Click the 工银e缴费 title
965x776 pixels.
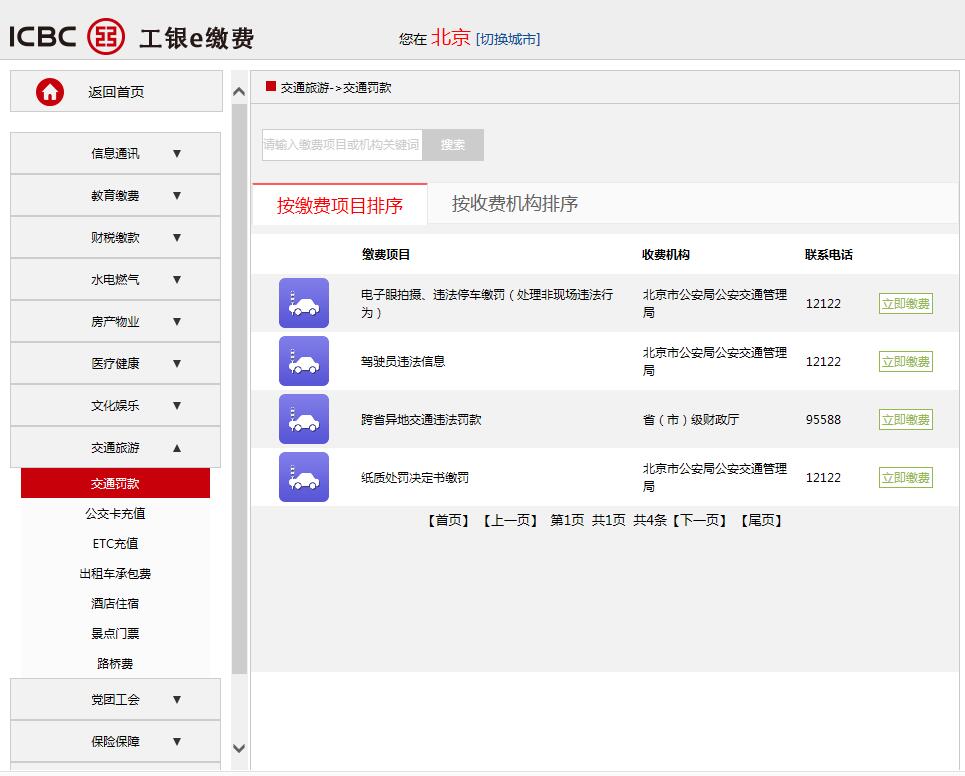(196, 38)
